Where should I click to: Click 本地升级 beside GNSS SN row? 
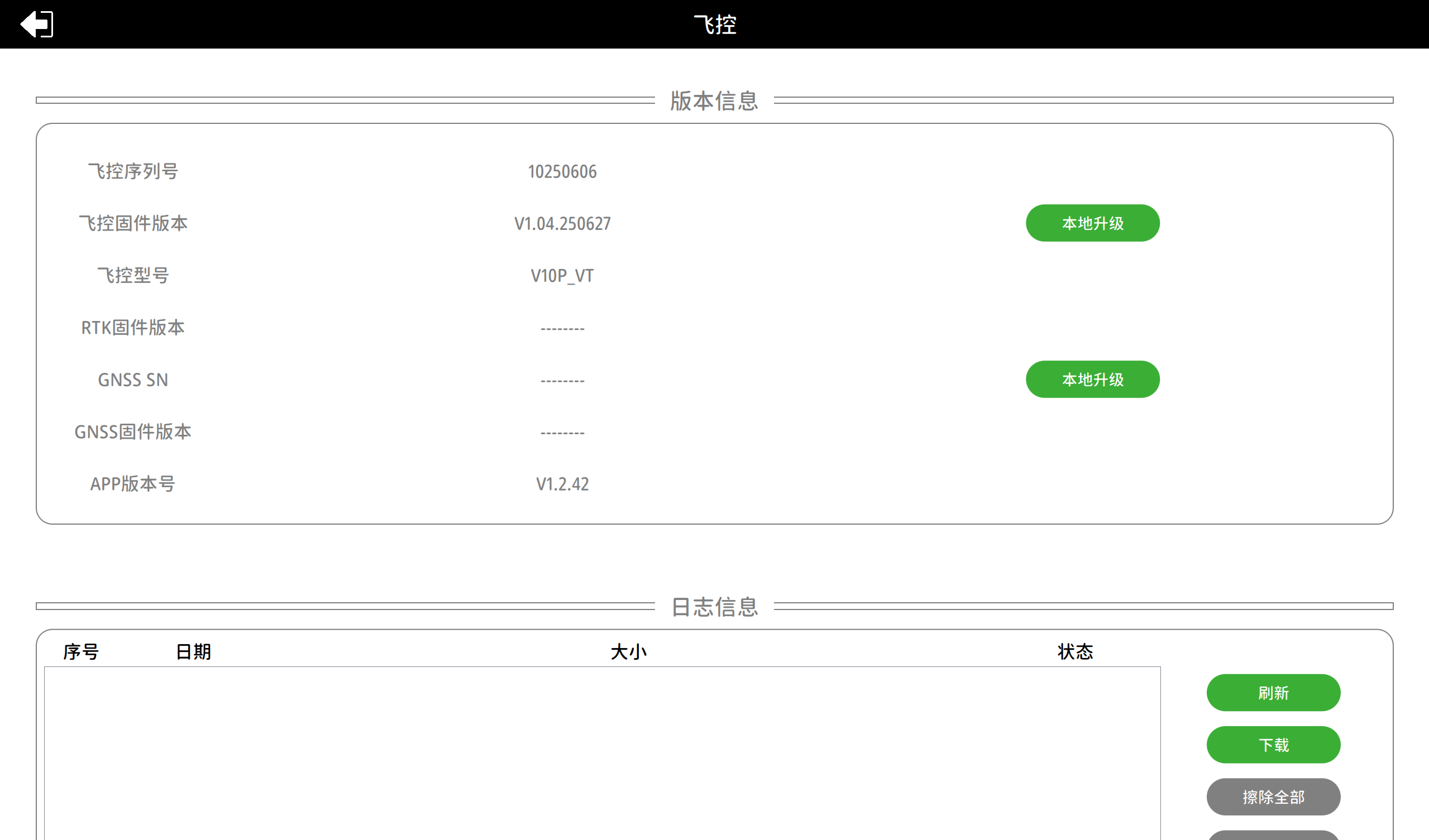[x=1092, y=379]
